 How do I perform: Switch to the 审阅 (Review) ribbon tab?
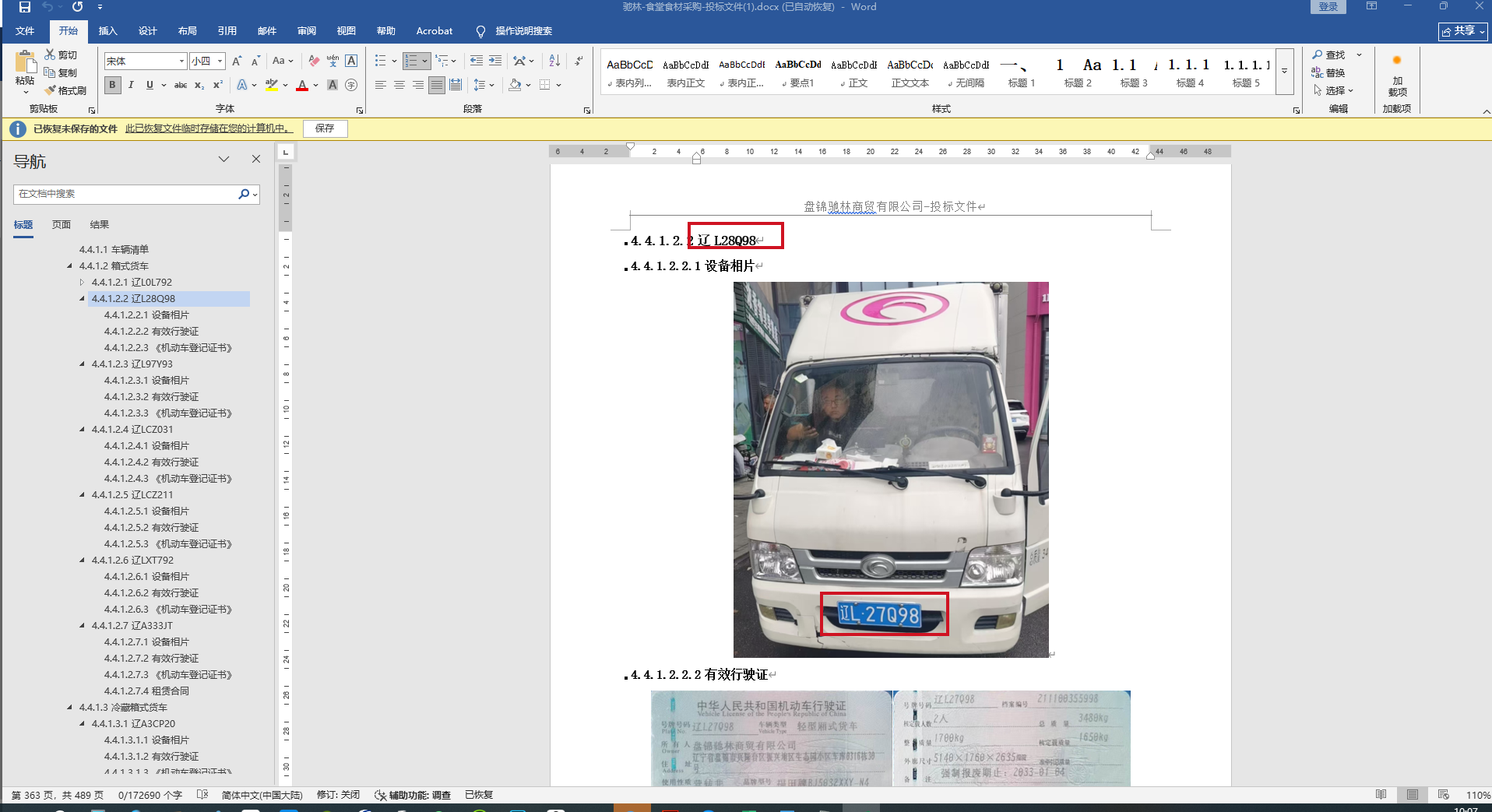307,31
